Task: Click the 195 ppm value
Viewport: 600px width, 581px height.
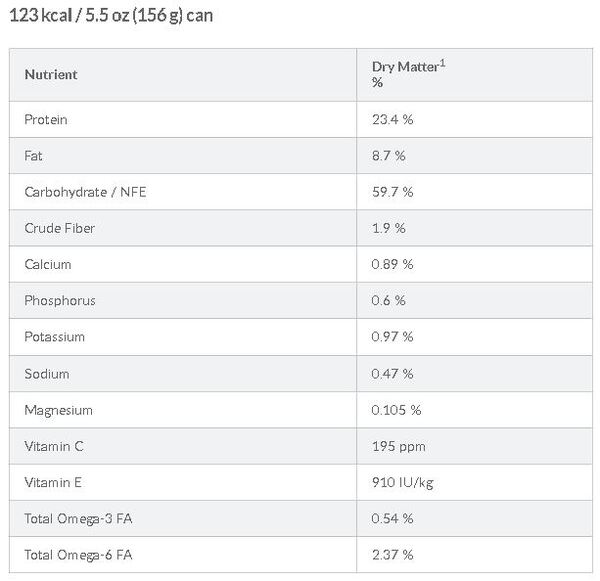Action: pyautogui.click(x=394, y=446)
